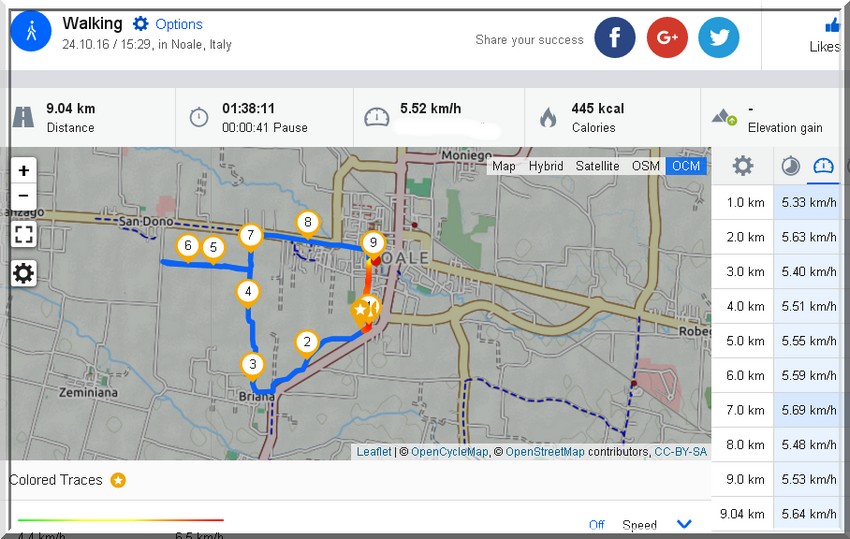Switch splits table to time view
This screenshot has width=850, height=539.
tap(790, 165)
